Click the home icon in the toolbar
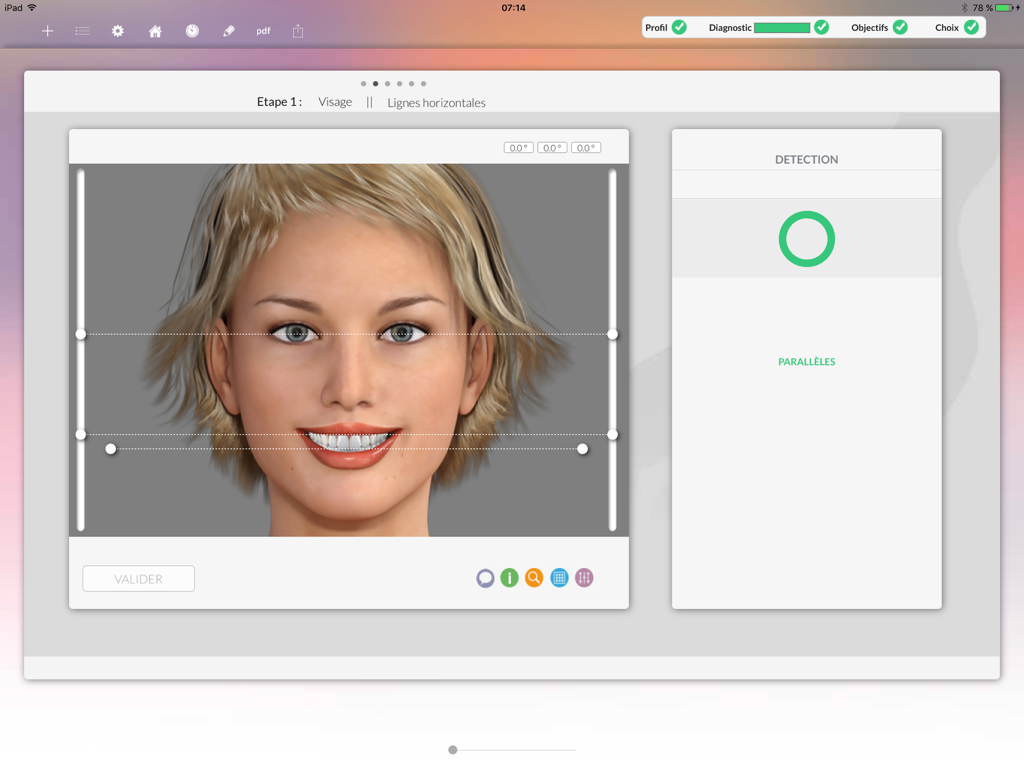The height and width of the screenshot is (768, 1024). click(x=154, y=31)
